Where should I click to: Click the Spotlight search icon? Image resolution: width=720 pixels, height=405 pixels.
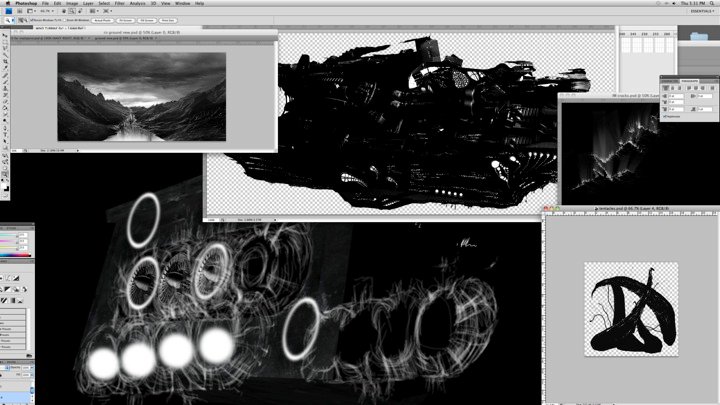click(711, 3)
